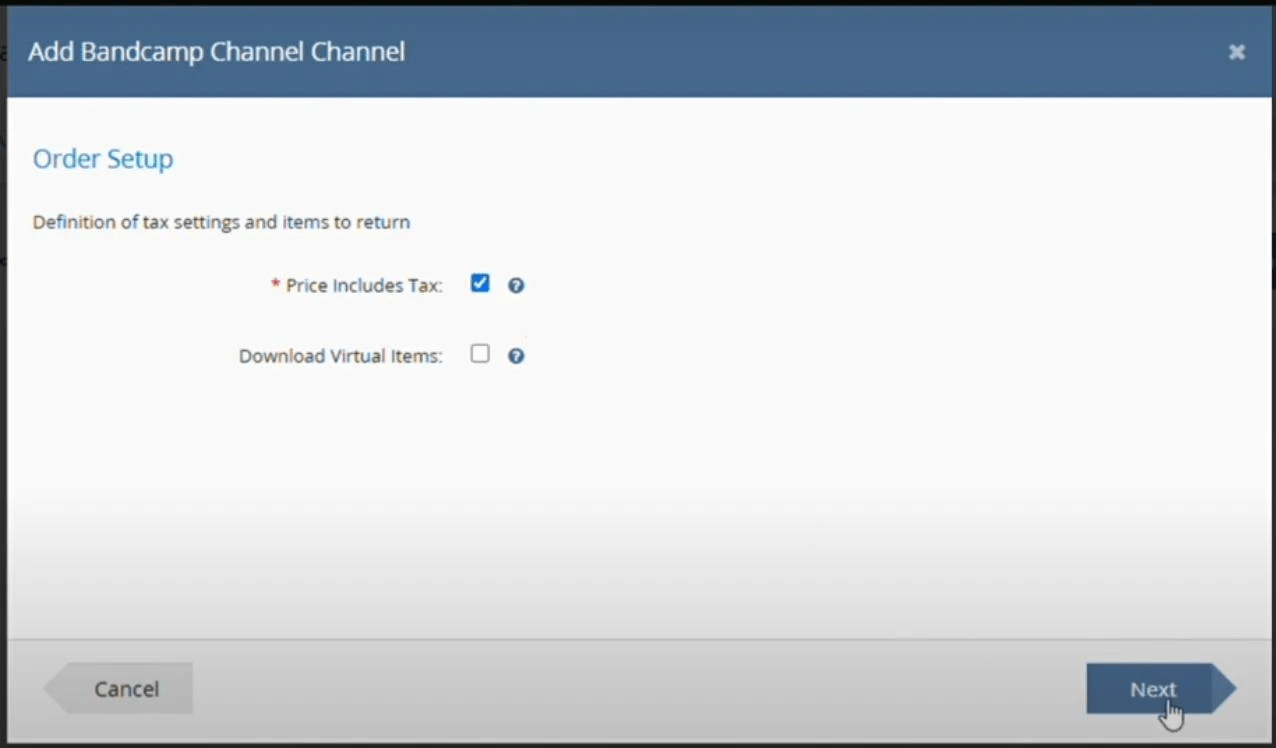The width and height of the screenshot is (1276, 748).
Task: Click the gray footer bar between buttons
Action: pos(640,689)
